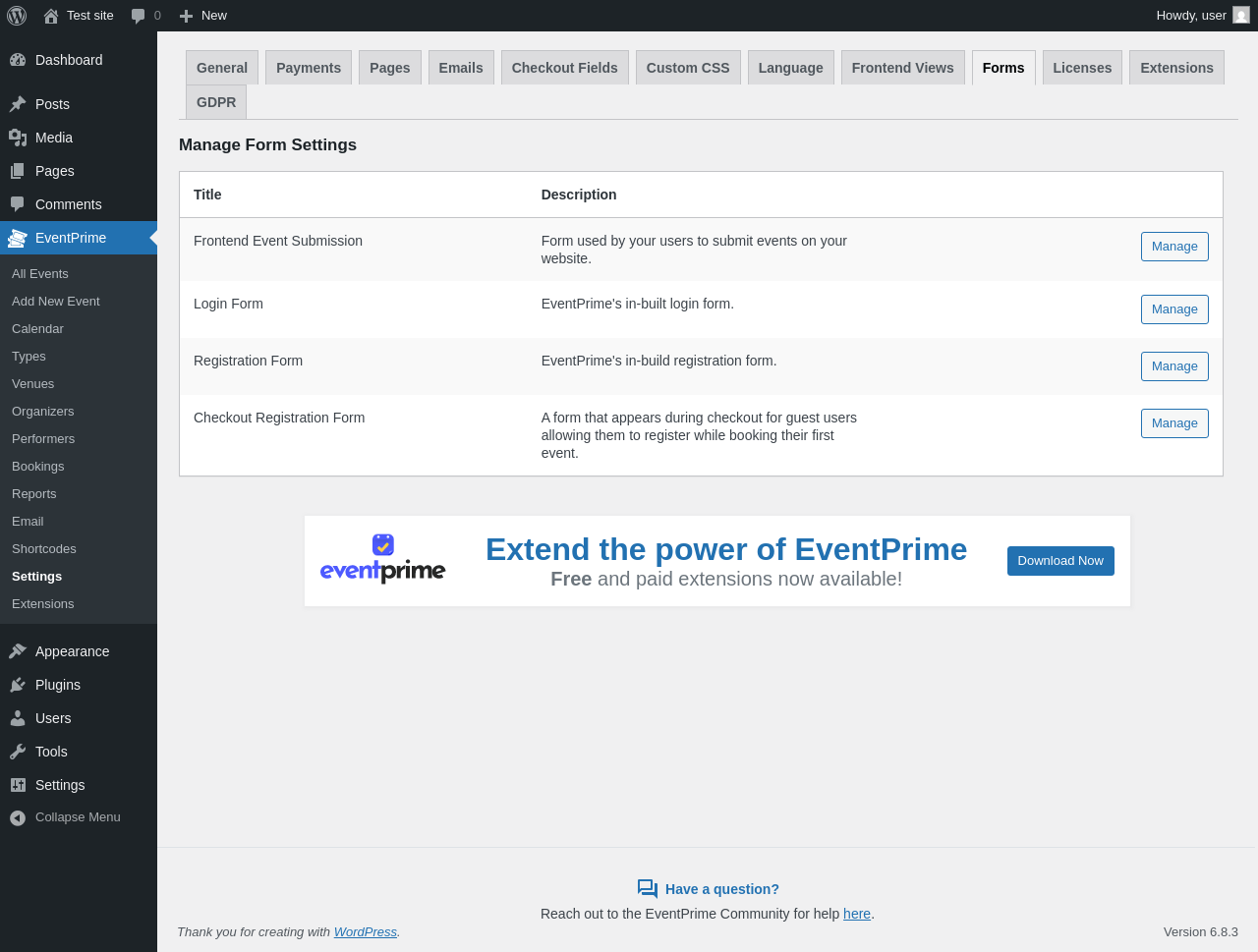Click the Pages icon in sidebar

pos(18,171)
